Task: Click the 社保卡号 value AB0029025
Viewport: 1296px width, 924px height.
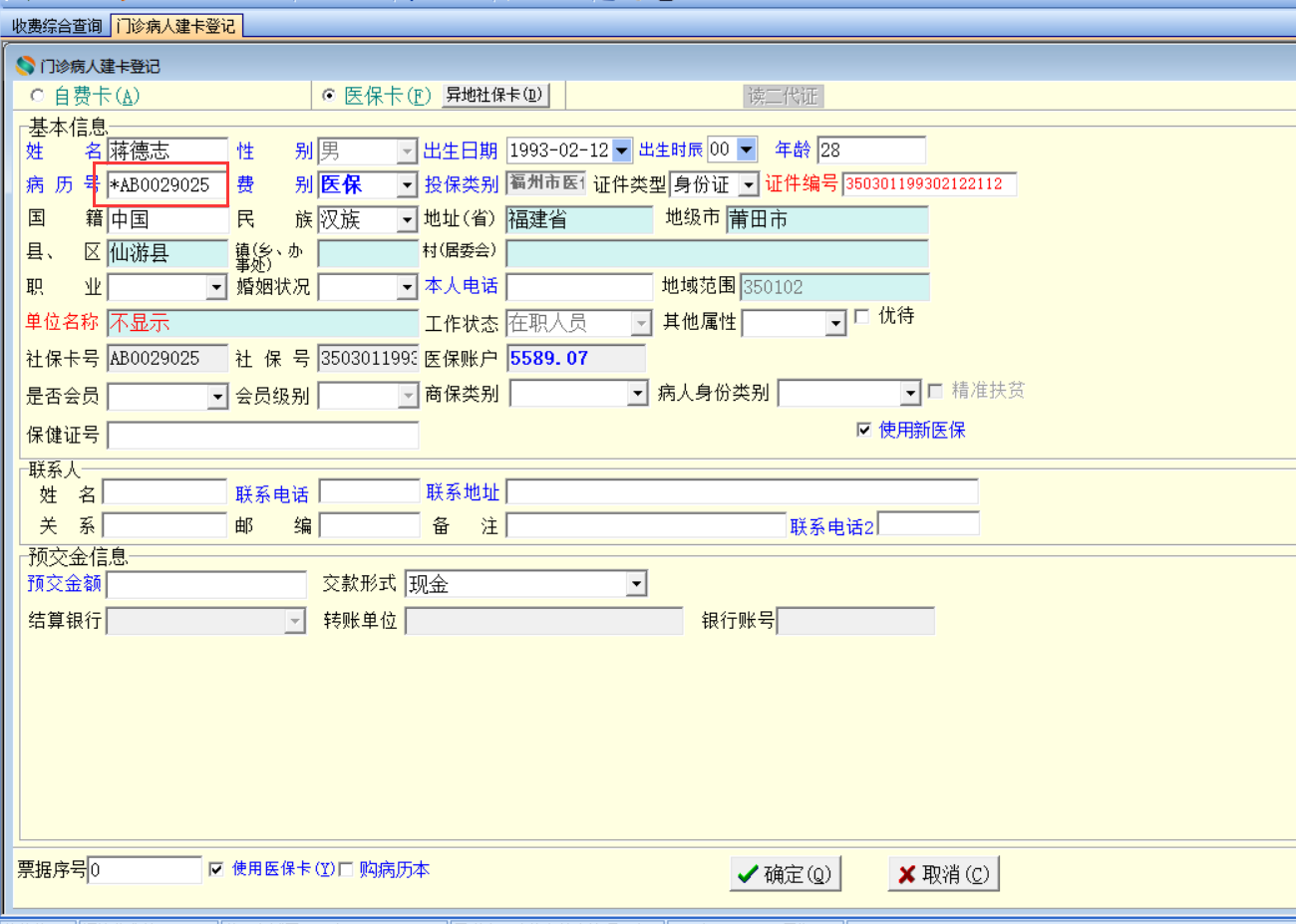Action: [x=167, y=358]
